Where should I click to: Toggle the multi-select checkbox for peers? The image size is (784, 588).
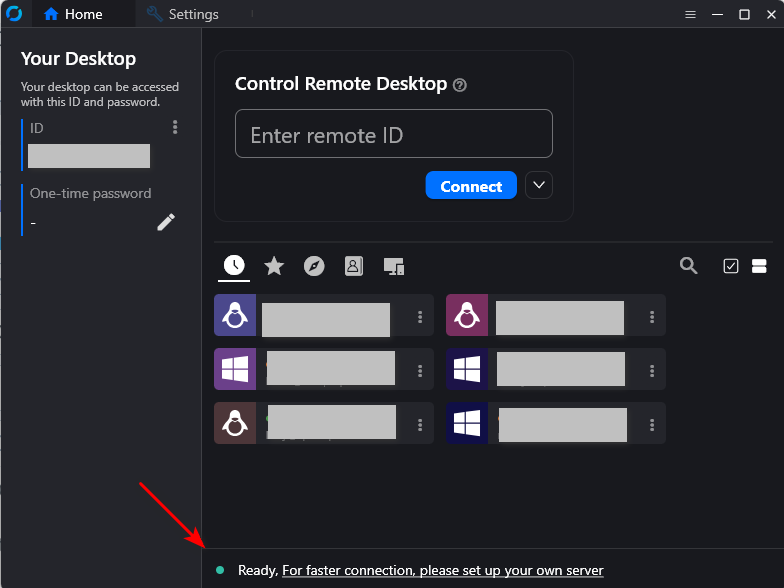coord(730,266)
